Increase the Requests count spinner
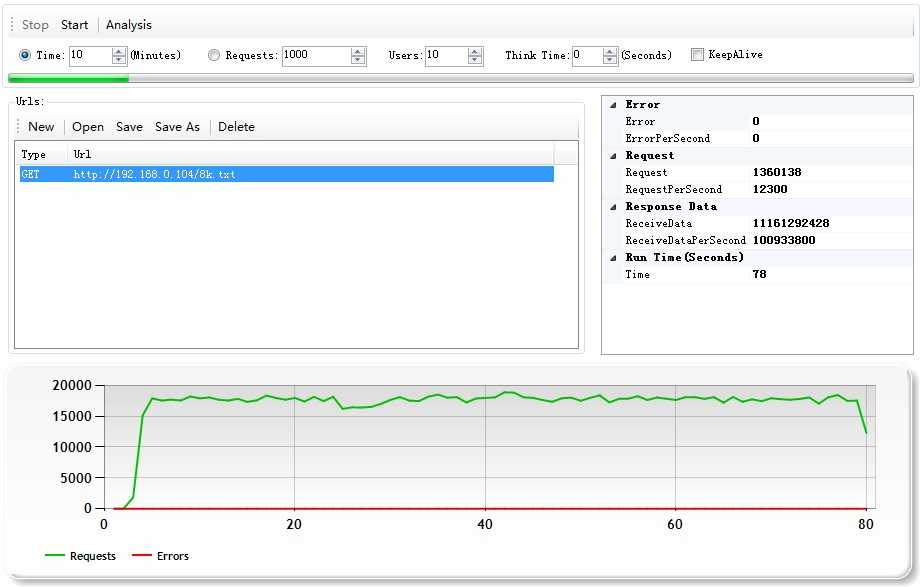This screenshot has height=587, width=920. tap(358, 52)
